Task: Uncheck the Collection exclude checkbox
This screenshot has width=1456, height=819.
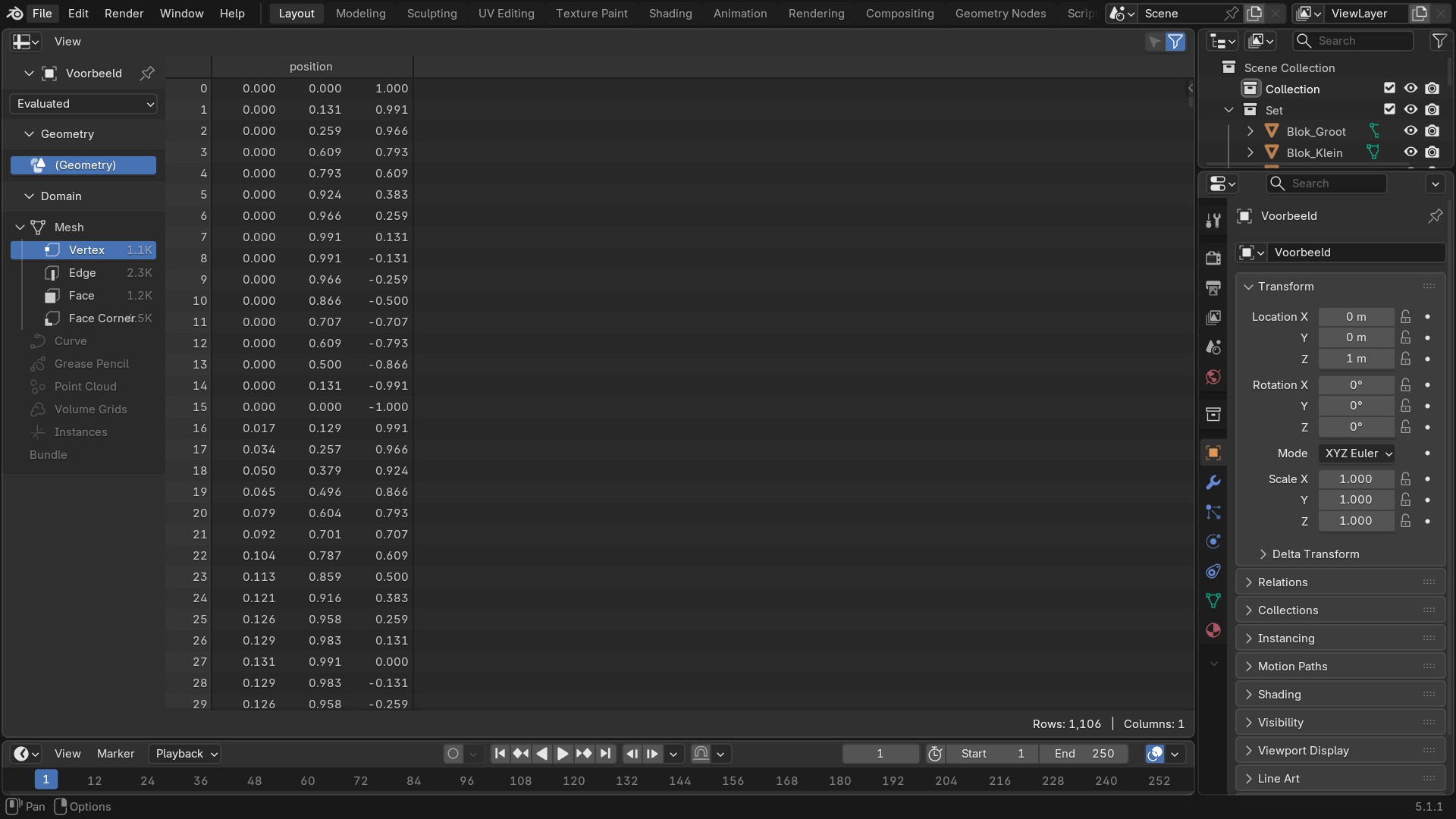Action: [1389, 89]
